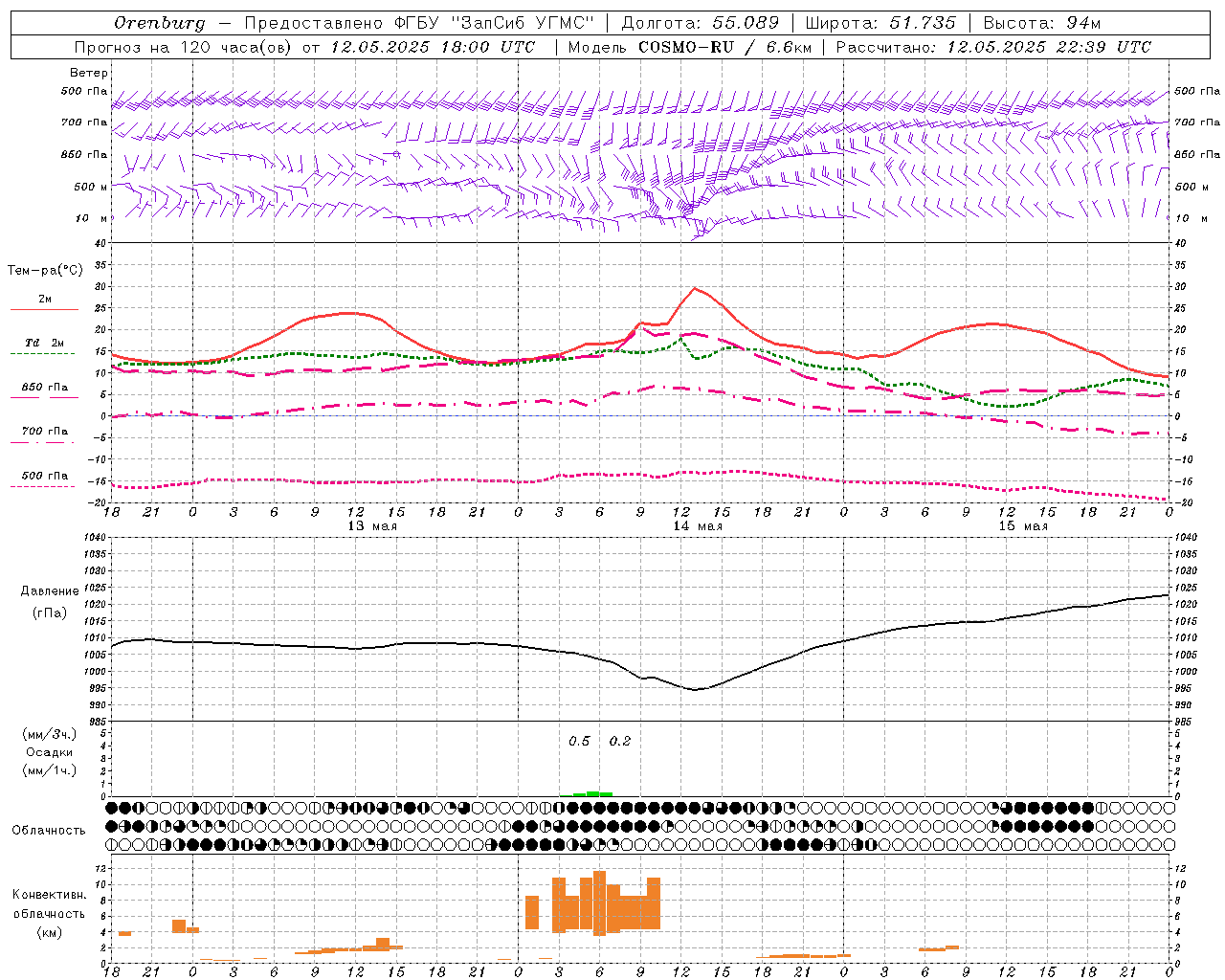Click the '13 мая' date label
The image size is (1225, 980).
coord(371,525)
